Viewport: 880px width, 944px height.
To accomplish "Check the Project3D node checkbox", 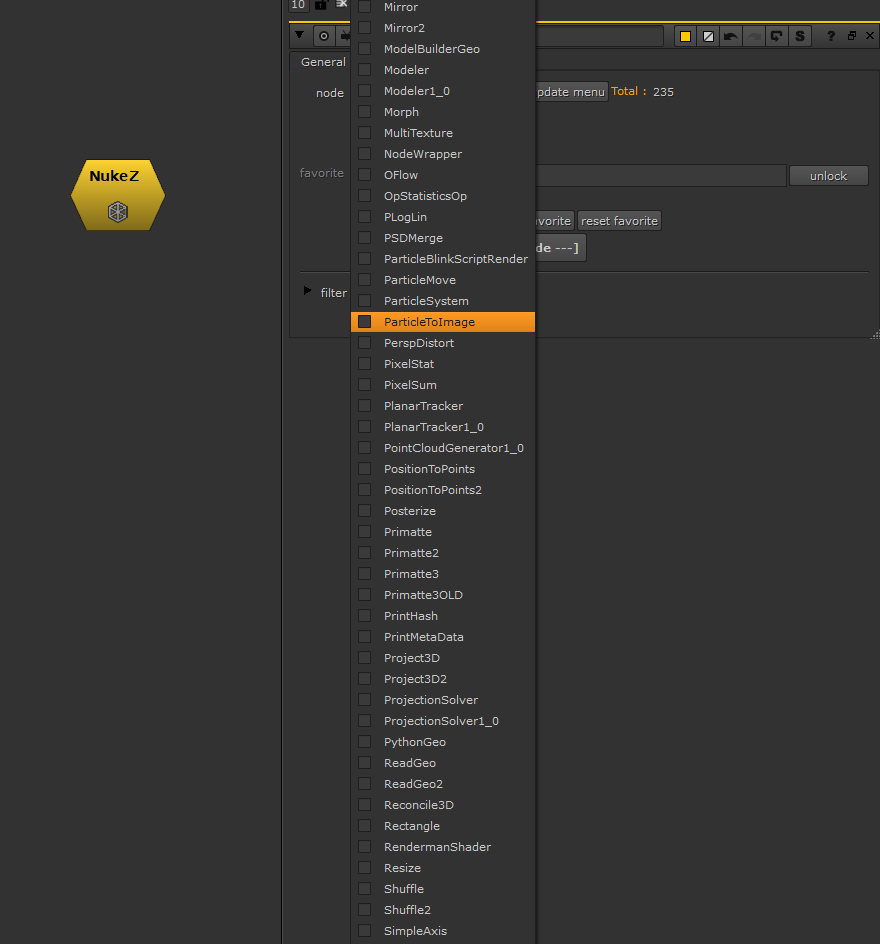I will tap(365, 657).
